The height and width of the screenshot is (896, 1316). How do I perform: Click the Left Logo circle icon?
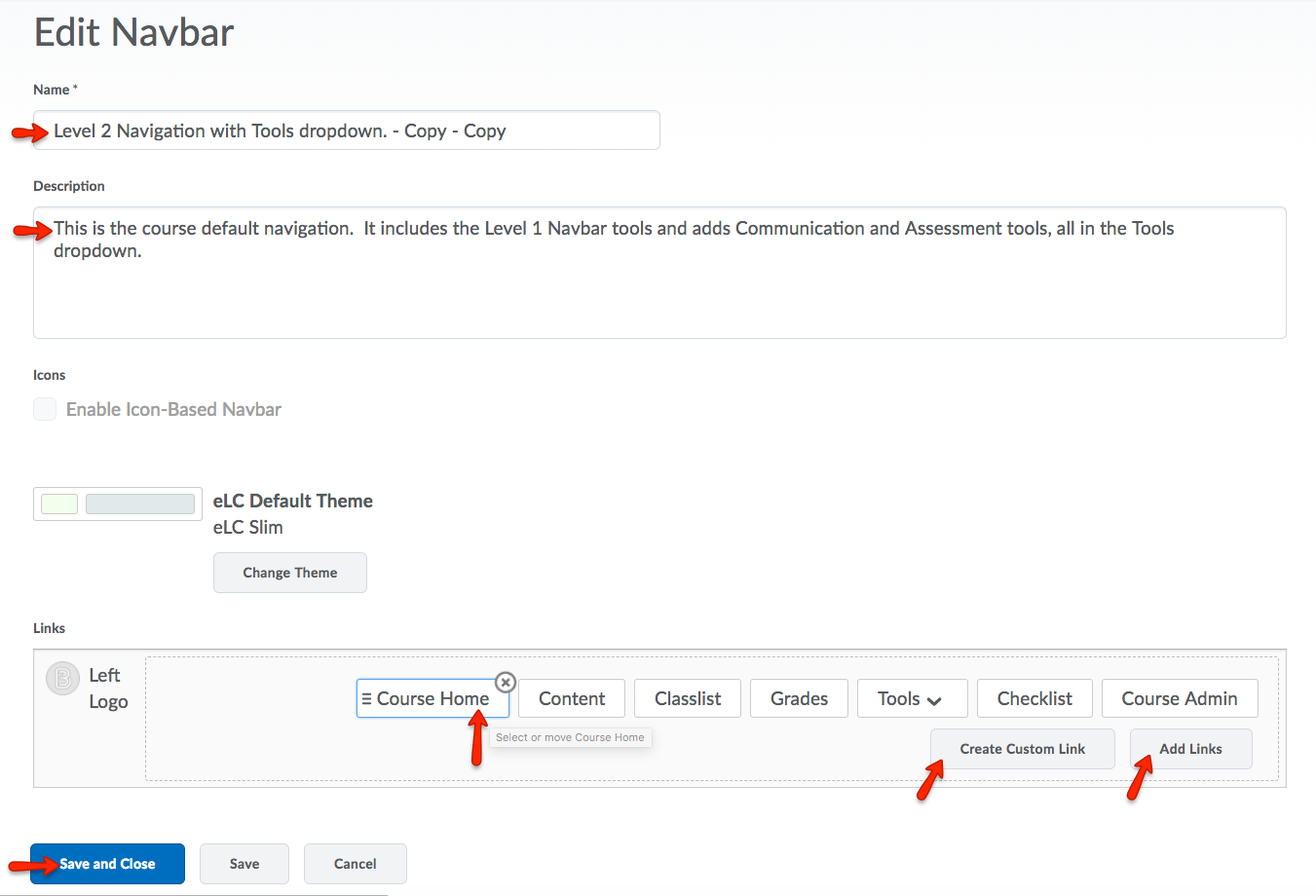click(62, 678)
